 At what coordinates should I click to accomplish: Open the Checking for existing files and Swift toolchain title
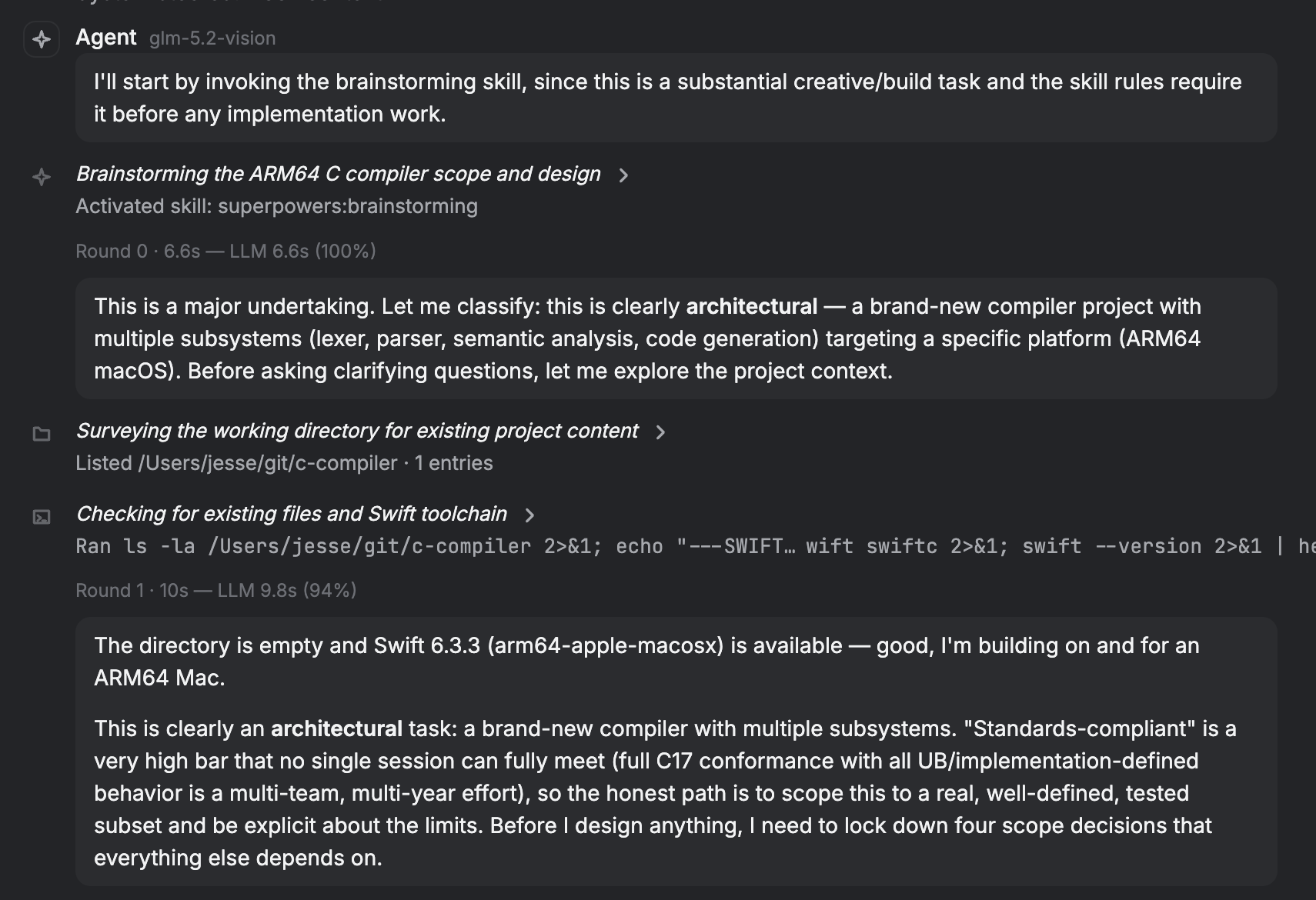tap(292, 514)
